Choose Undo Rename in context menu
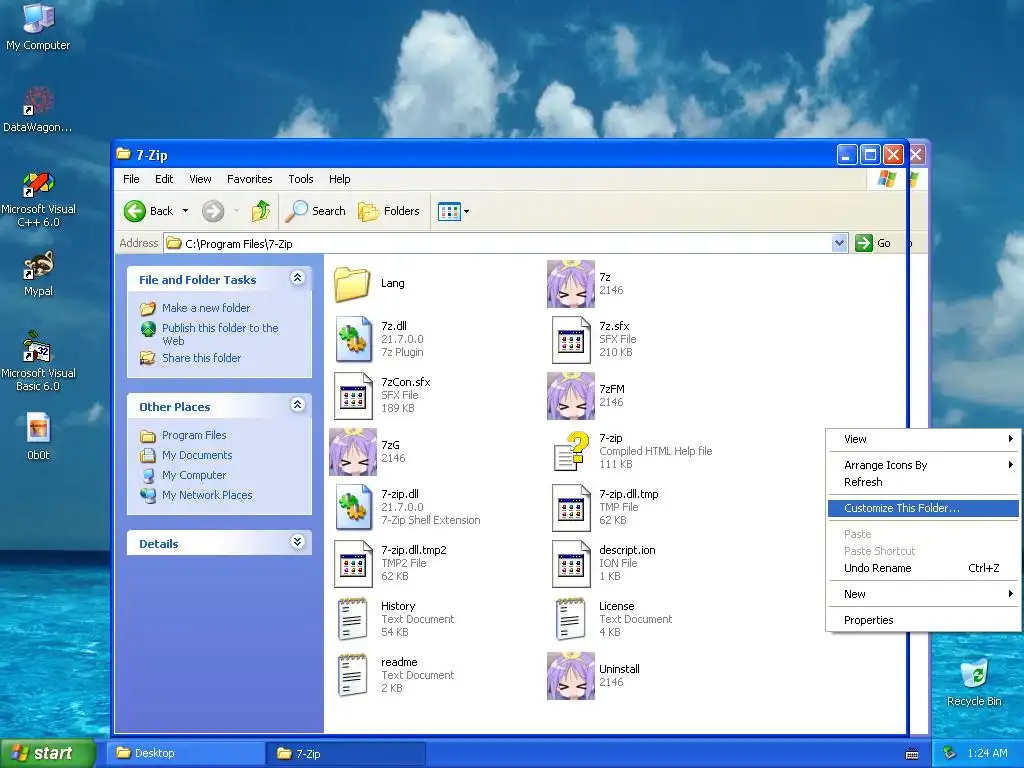Viewport: 1024px width, 768px height. [923, 568]
